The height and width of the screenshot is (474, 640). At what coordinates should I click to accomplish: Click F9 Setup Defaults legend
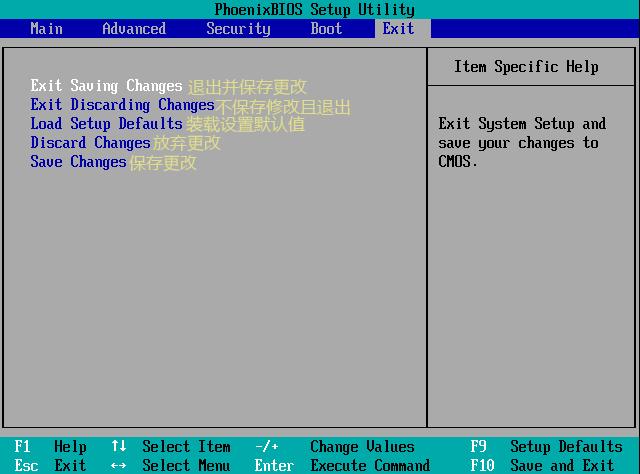pos(546,447)
